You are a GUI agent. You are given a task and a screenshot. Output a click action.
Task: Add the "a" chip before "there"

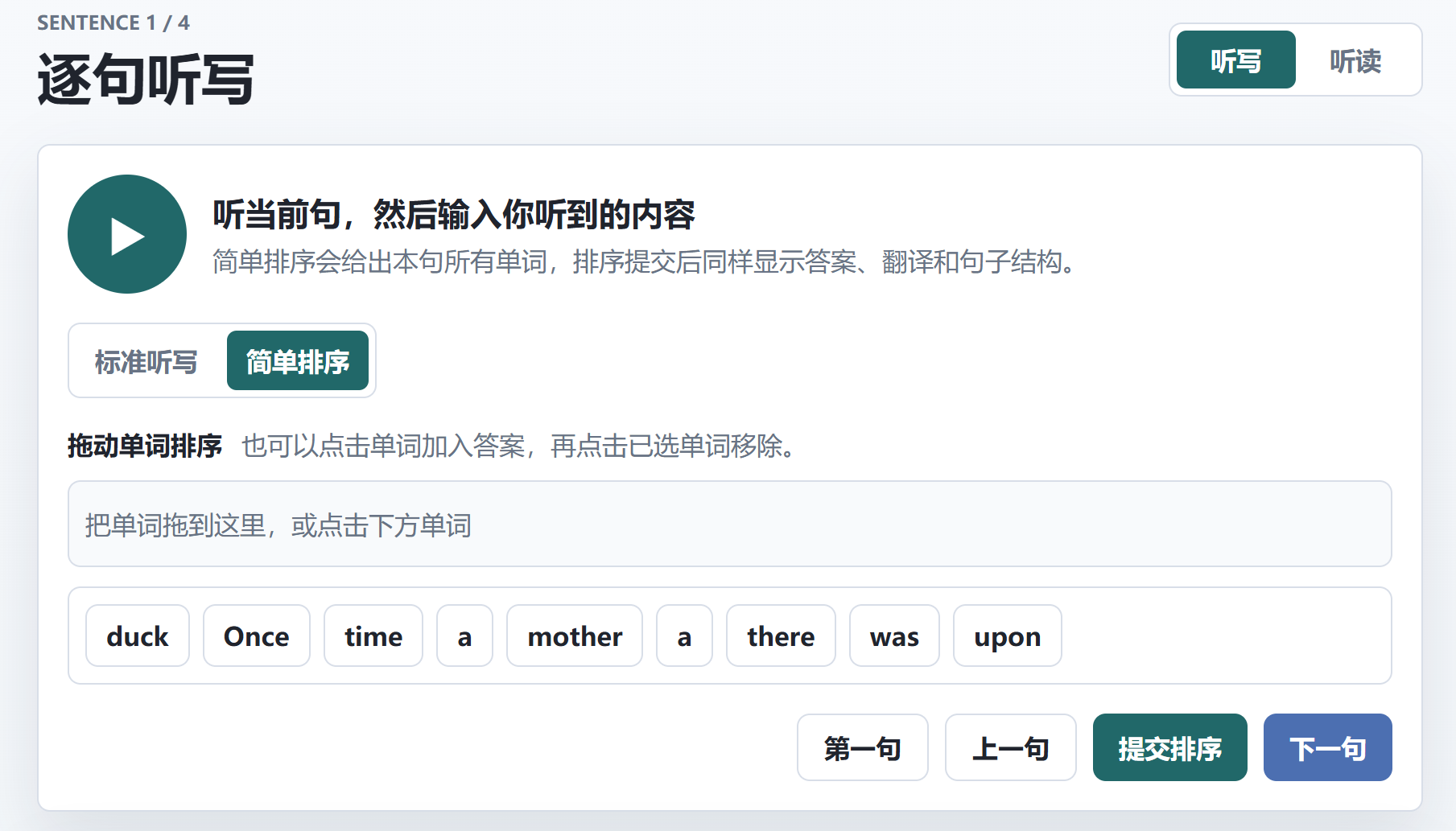pos(684,636)
